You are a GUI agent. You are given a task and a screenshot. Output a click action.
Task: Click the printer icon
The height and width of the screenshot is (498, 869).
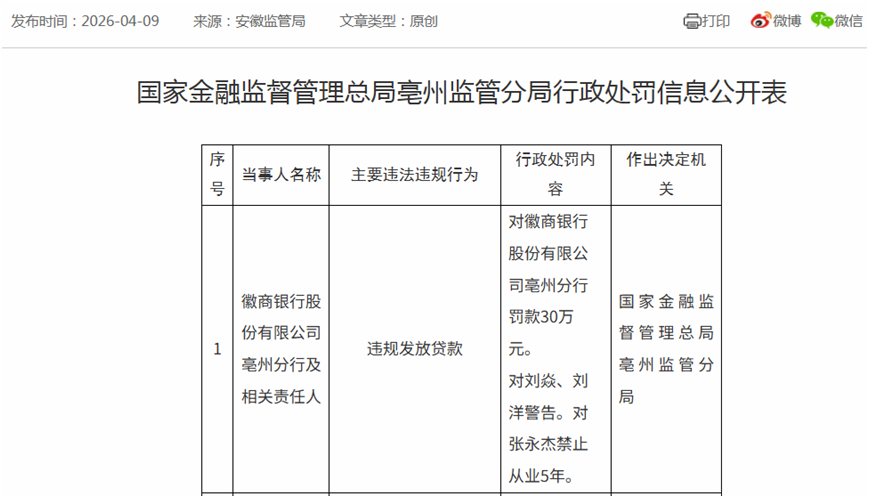[692, 21]
